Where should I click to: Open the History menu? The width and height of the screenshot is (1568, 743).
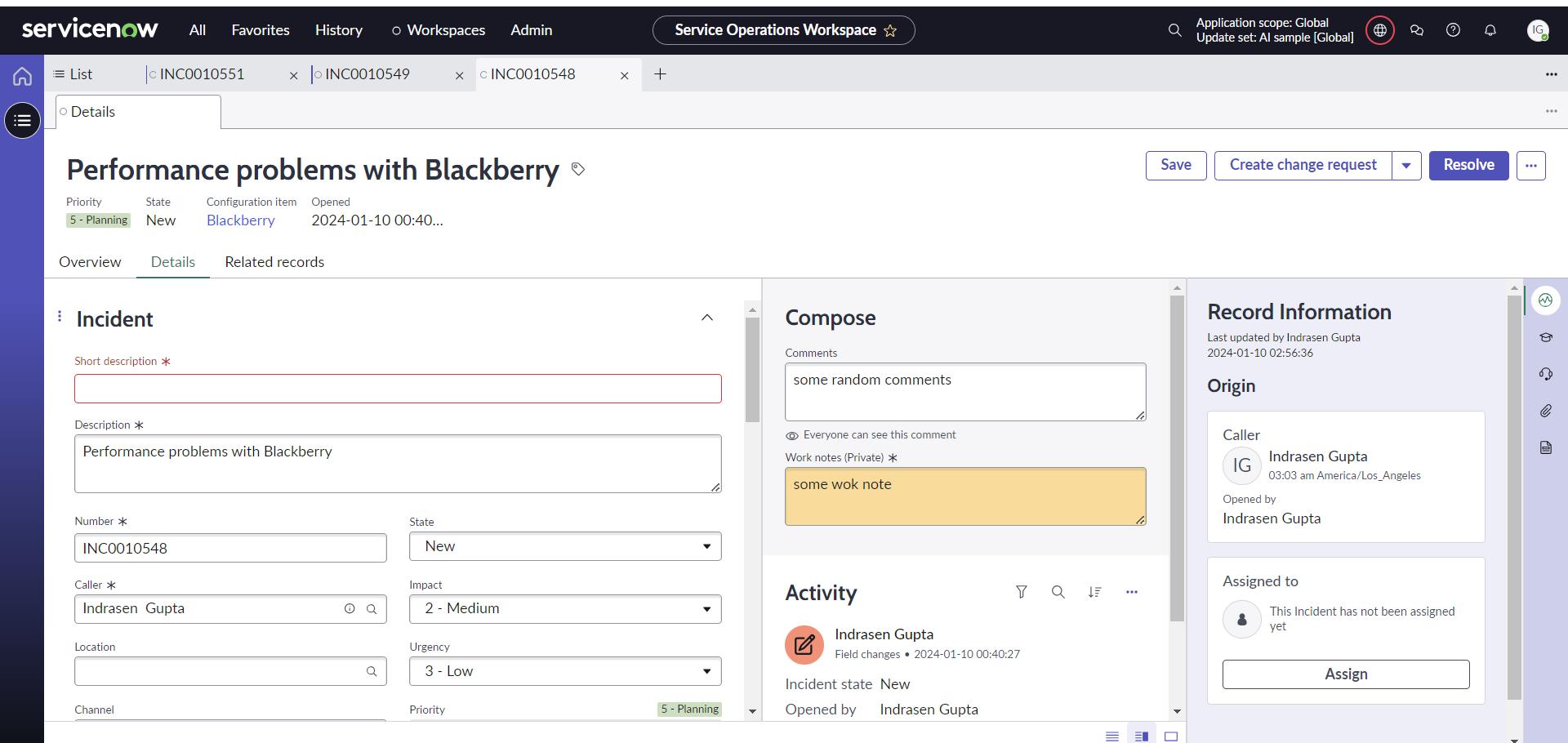[x=339, y=30]
